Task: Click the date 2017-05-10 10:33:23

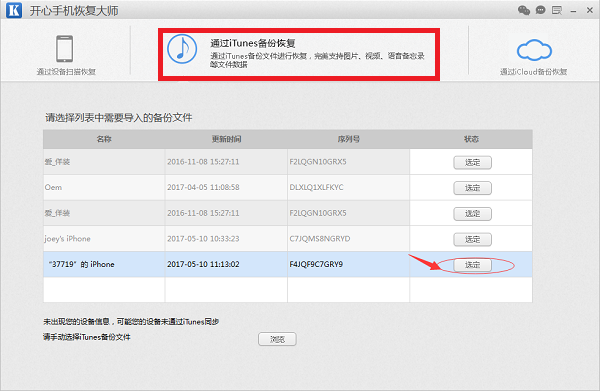Action: pyautogui.click(x=203, y=239)
